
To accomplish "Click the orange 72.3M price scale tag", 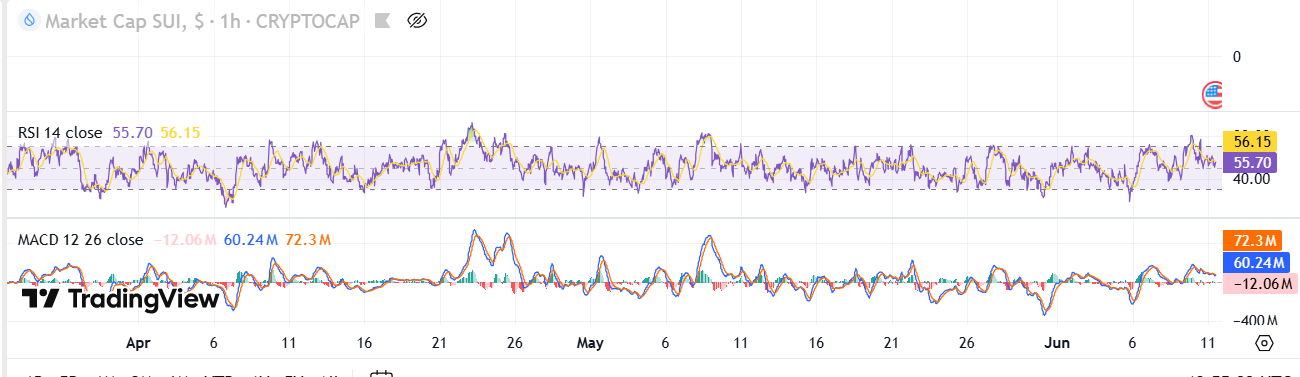I will [x=1251, y=241].
